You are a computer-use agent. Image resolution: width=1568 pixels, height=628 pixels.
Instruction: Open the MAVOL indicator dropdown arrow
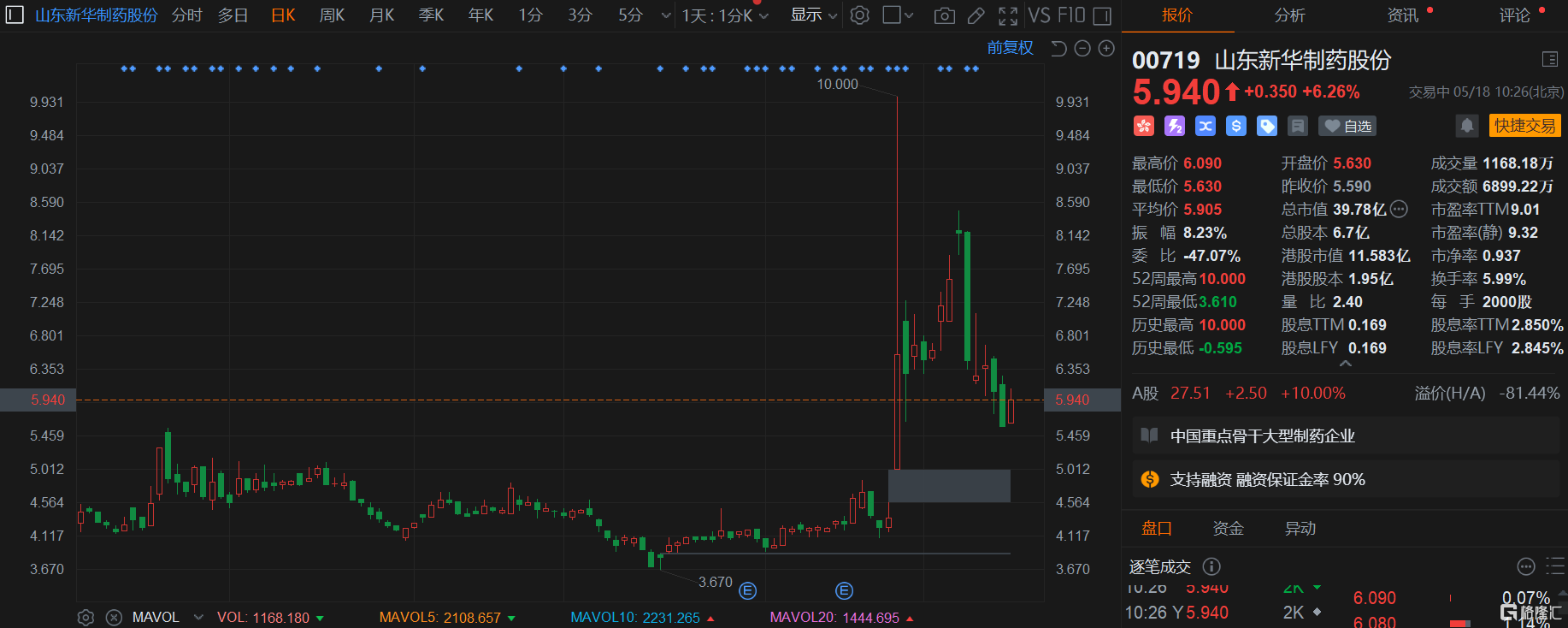pyautogui.click(x=198, y=618)
